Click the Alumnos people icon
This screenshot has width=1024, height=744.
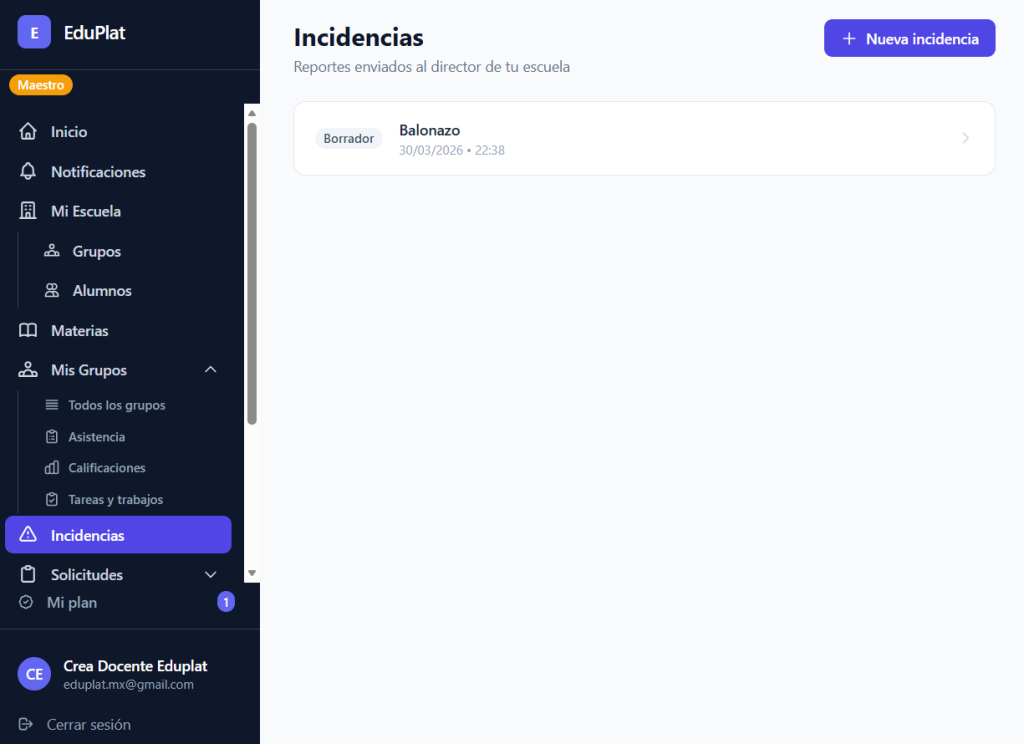tap(52, 291)
